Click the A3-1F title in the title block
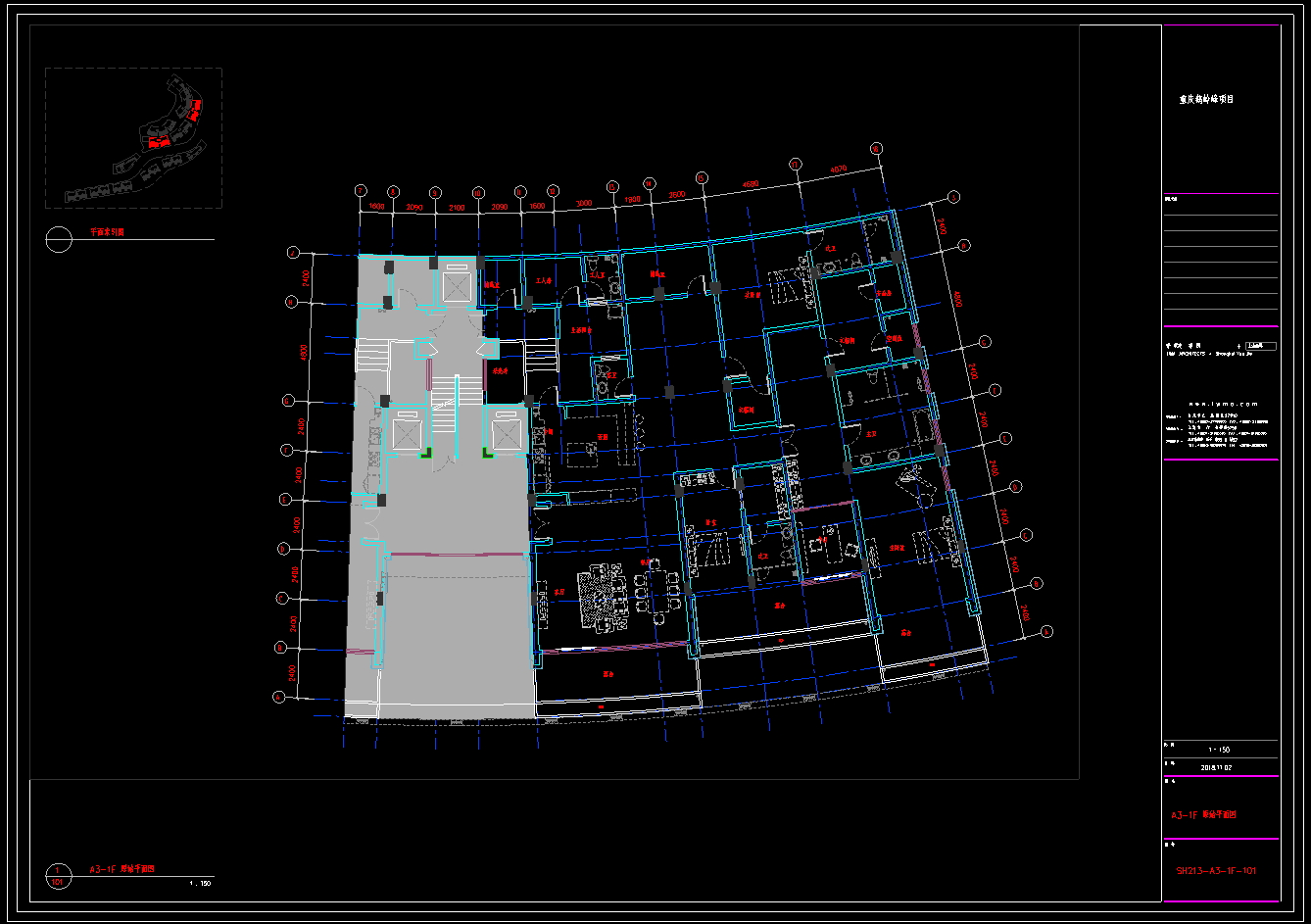Screen dimensions: 1311x924 [x=1203, y=815]
